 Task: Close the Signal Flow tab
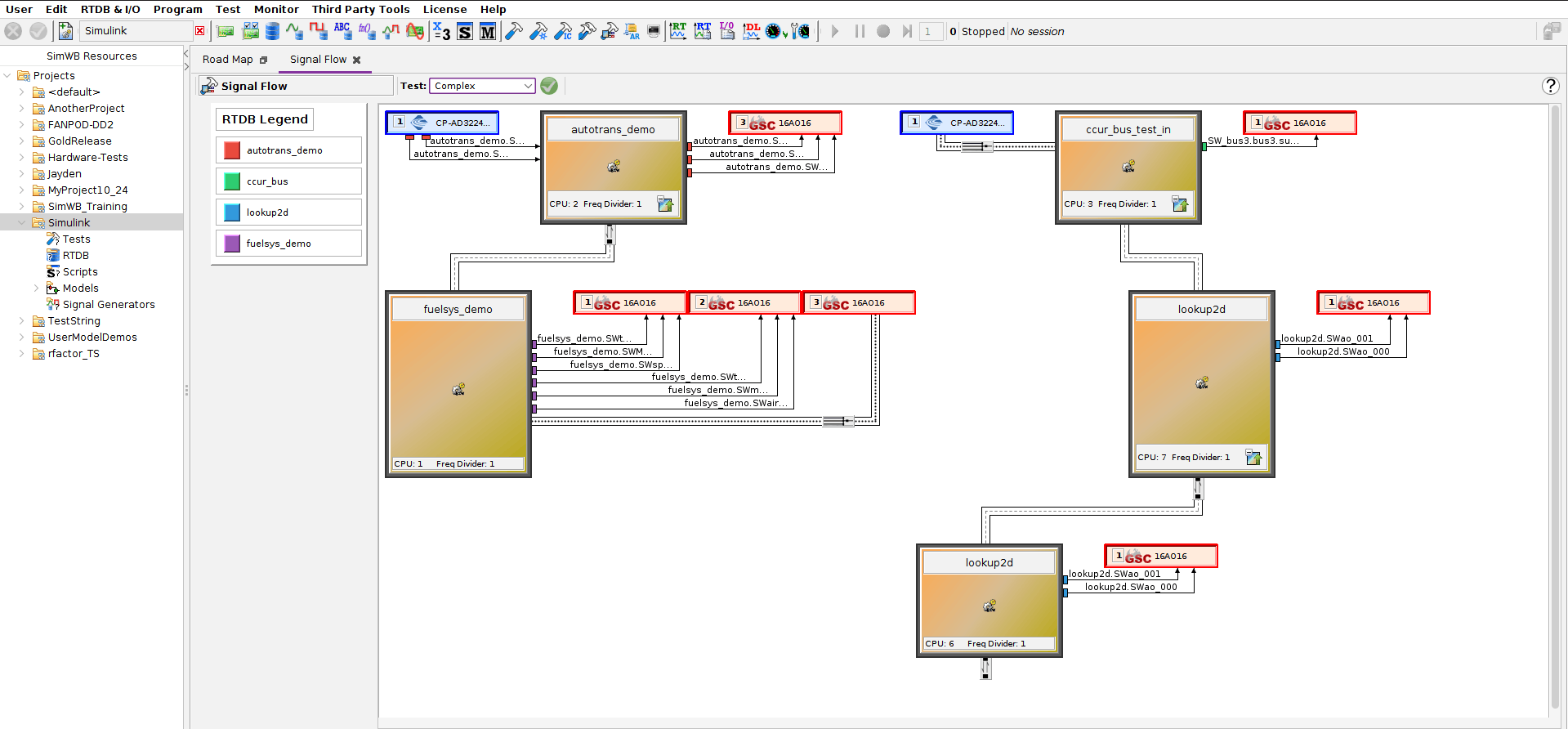coord(356,60)
